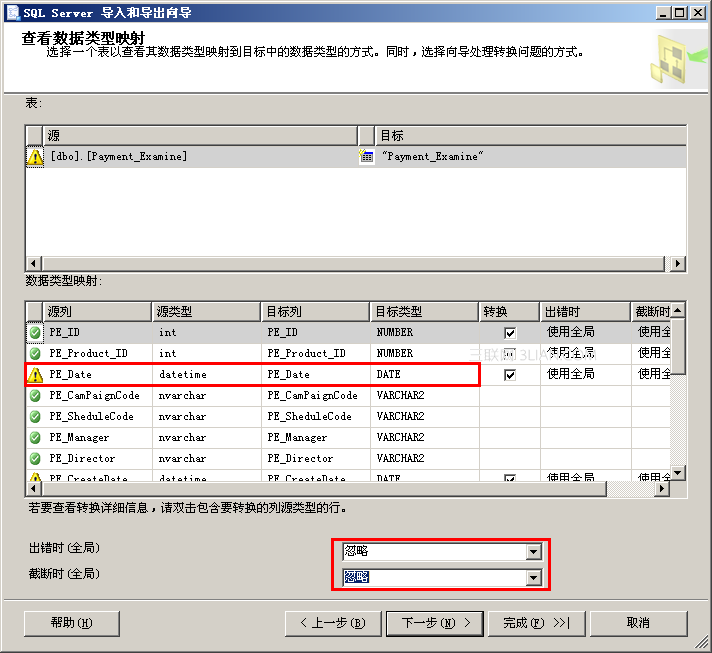Click the warning icon beside [dbo].[Payment_Examine]
The height and width of the screenshot is (653, 712).
click(x=35, y=157)
